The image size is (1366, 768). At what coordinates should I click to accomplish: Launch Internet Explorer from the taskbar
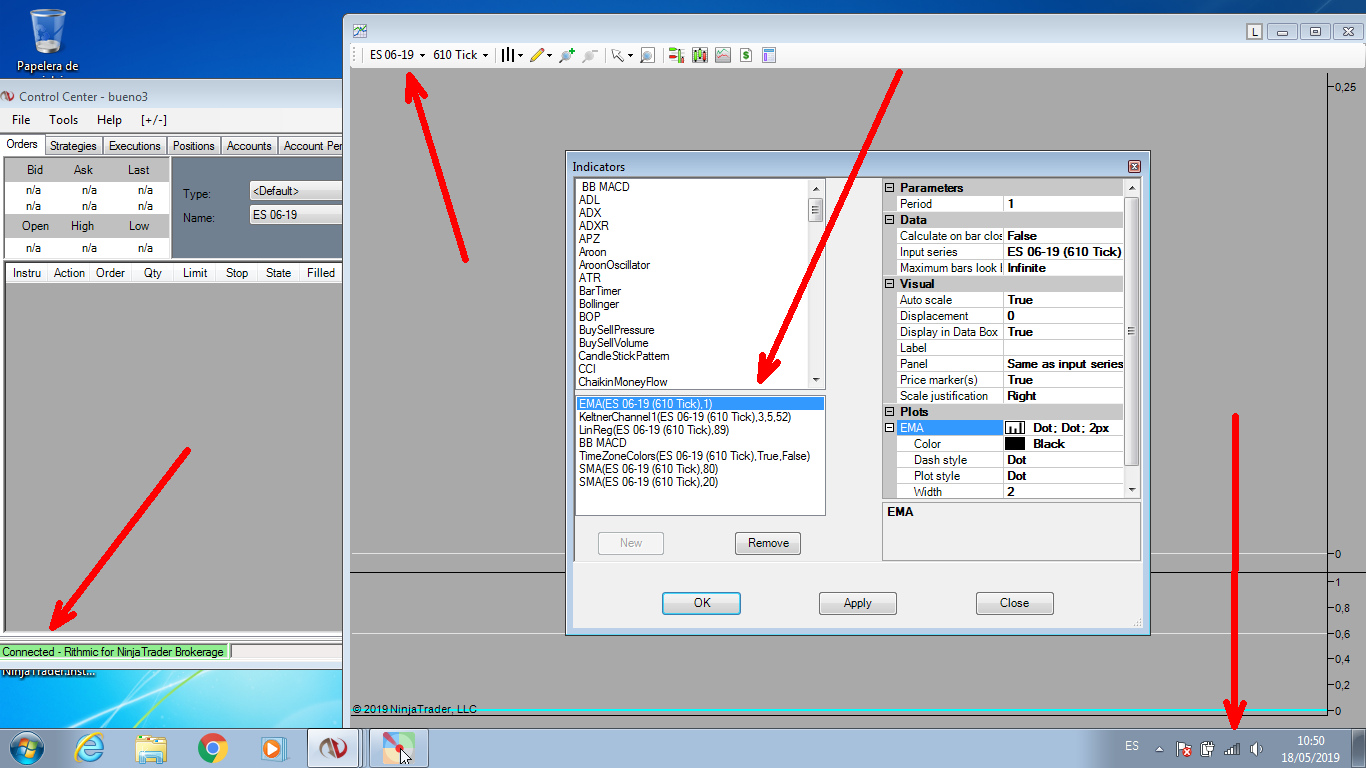[90, 748]
